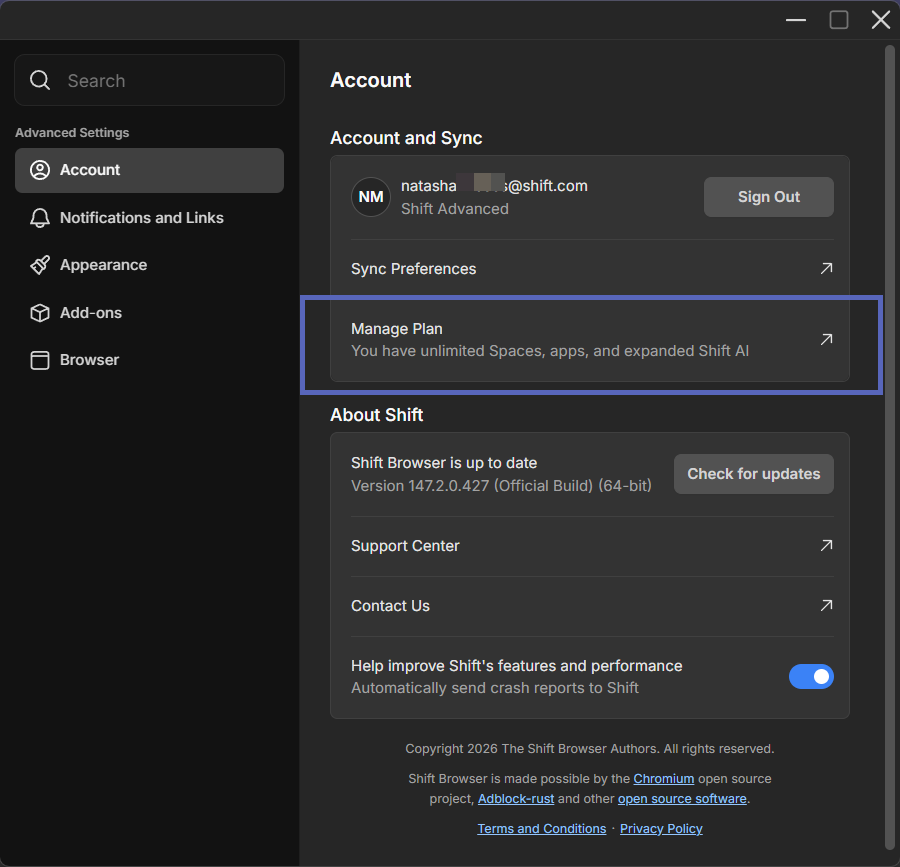900x867 pixels.
Task: Open the Contact Us row
Action: pos(592,606)
